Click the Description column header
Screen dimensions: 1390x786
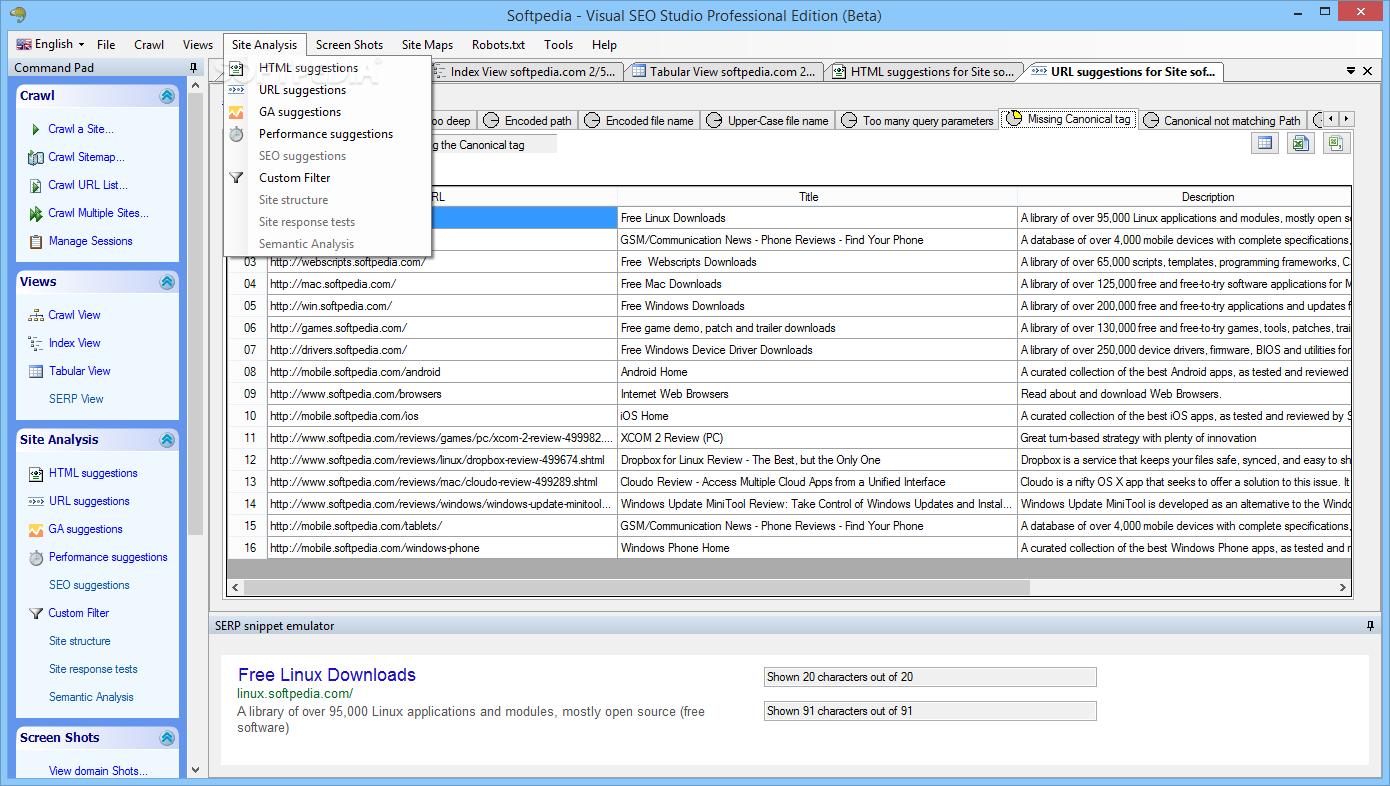click(x=1185, y=197)
